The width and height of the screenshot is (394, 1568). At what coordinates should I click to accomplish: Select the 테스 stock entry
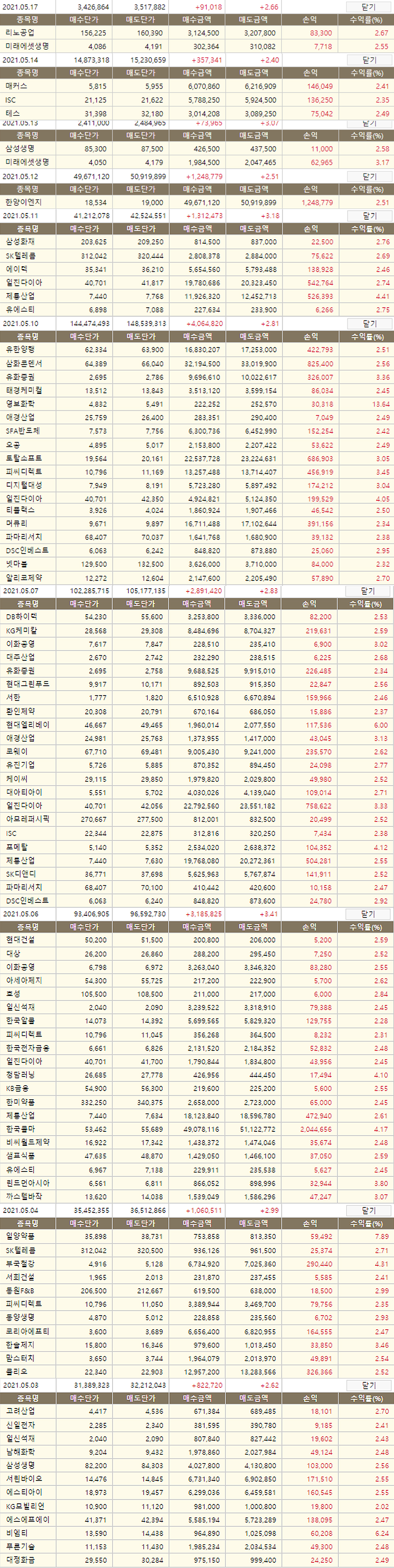(x=13, y=113)
